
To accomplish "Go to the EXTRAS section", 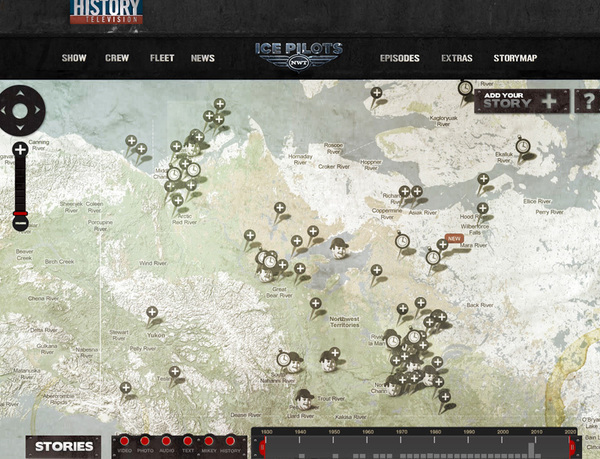I will 457,58.
